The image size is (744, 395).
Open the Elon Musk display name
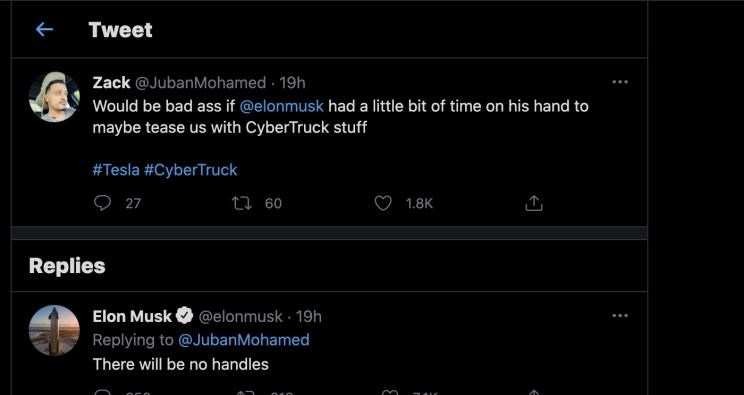click(x=132, y=316)
